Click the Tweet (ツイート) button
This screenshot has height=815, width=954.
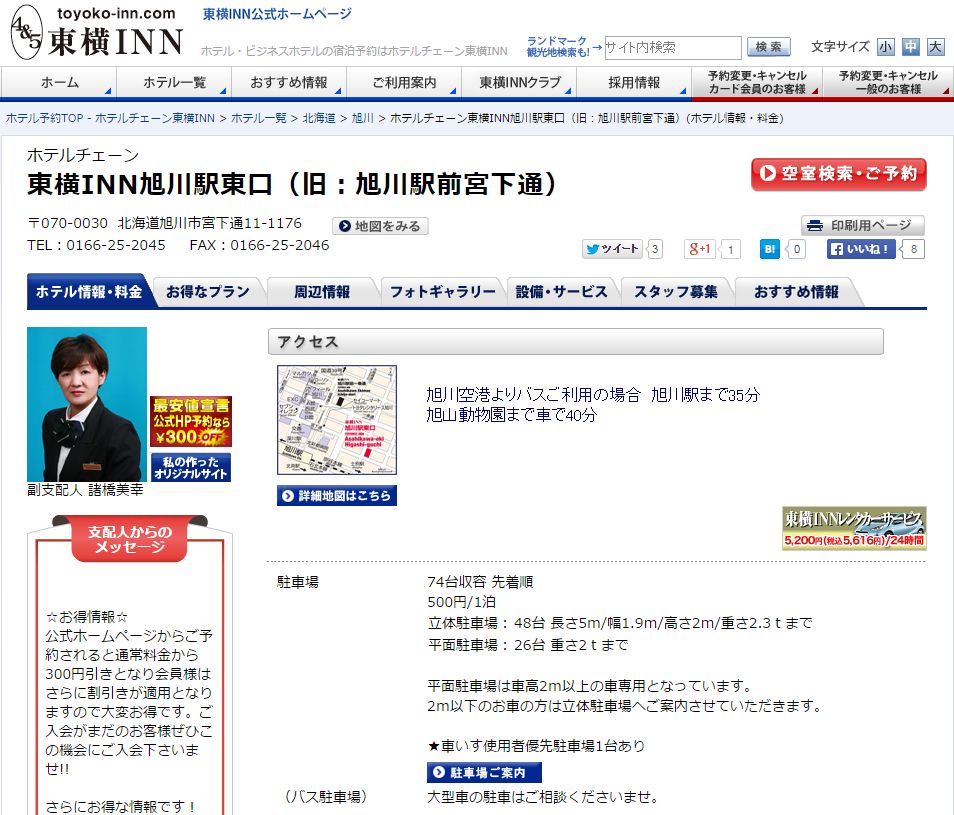pyautogui.click(x=612, y=249)
